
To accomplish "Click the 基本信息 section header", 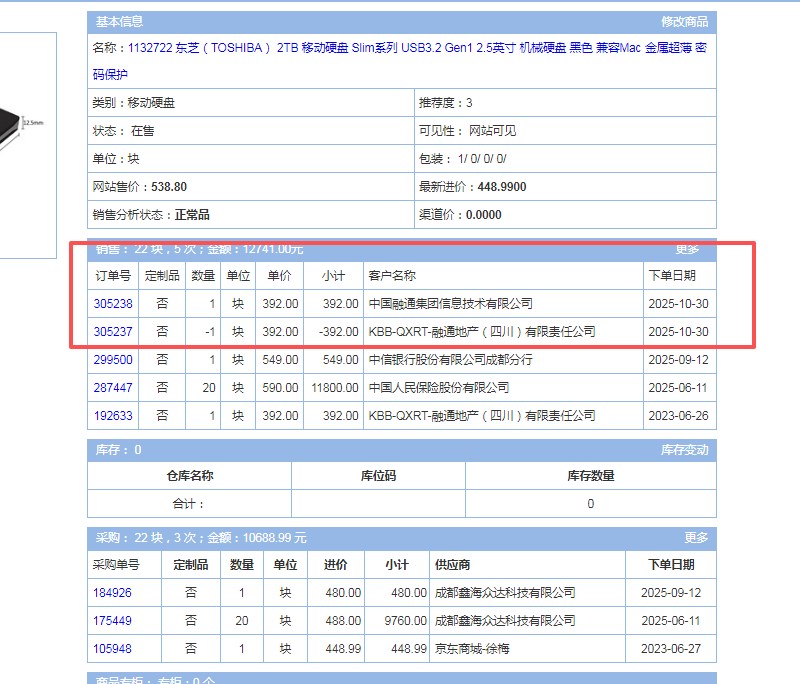I will tap(119, 21).
